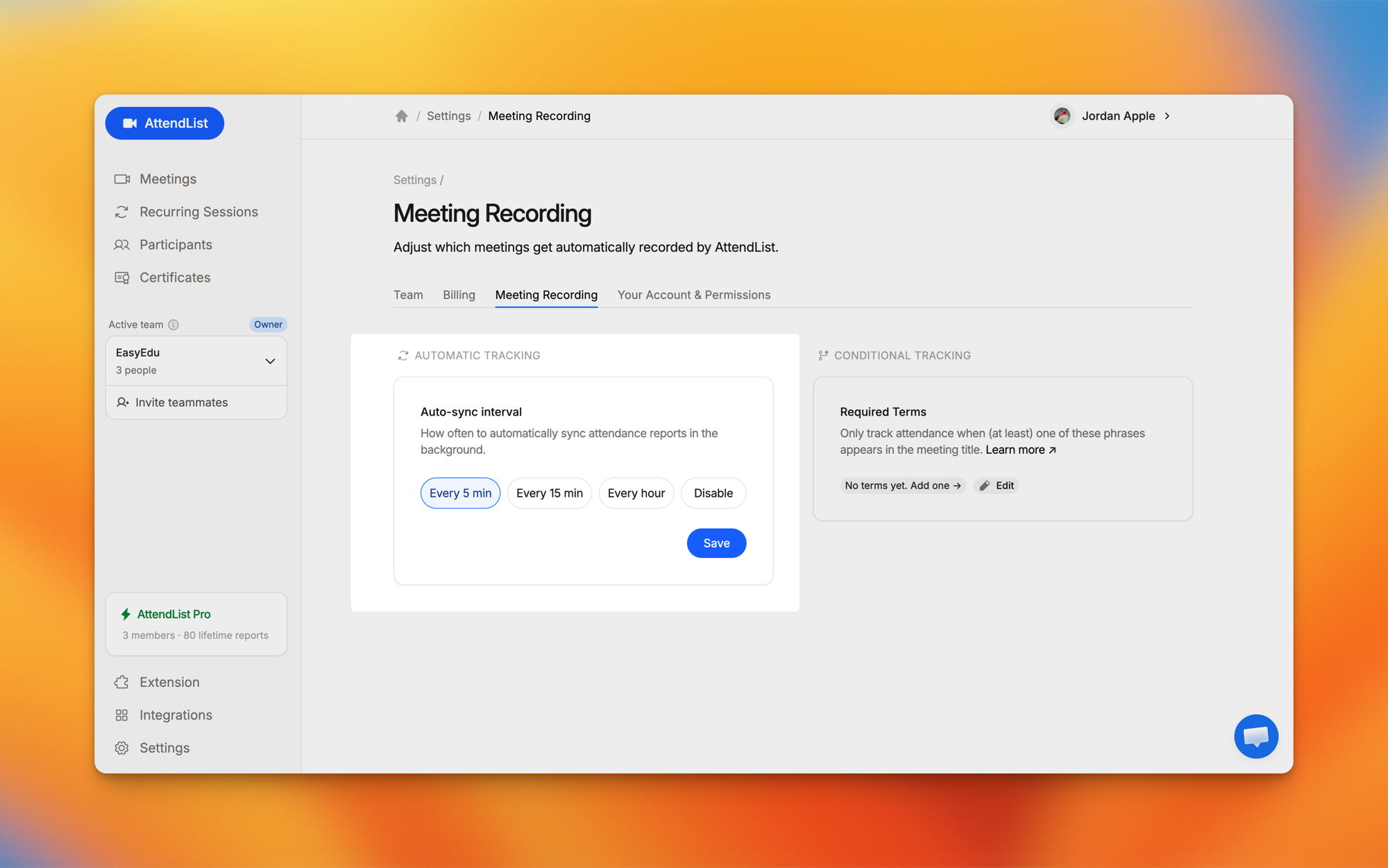The width and height of the screenshot is (1388, 868).
Task: Select Every hour sync interval
Action: pos(636,493)
